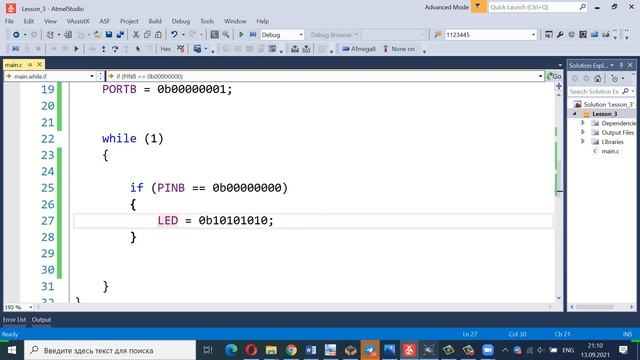
Task: Save all files in the toolbar
Action: (120, 35)
